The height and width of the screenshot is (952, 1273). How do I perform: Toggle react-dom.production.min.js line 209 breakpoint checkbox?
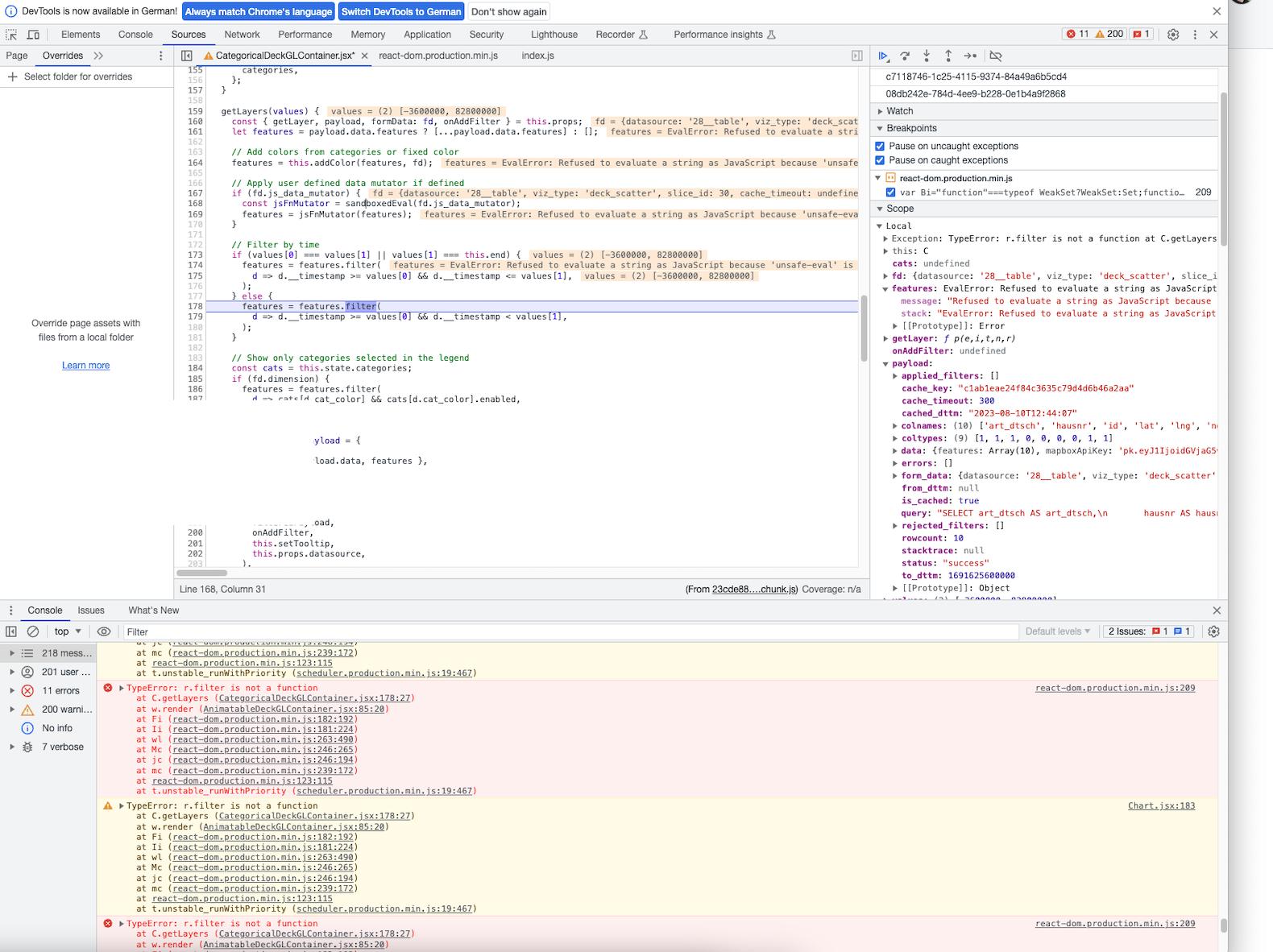point(891,192)
